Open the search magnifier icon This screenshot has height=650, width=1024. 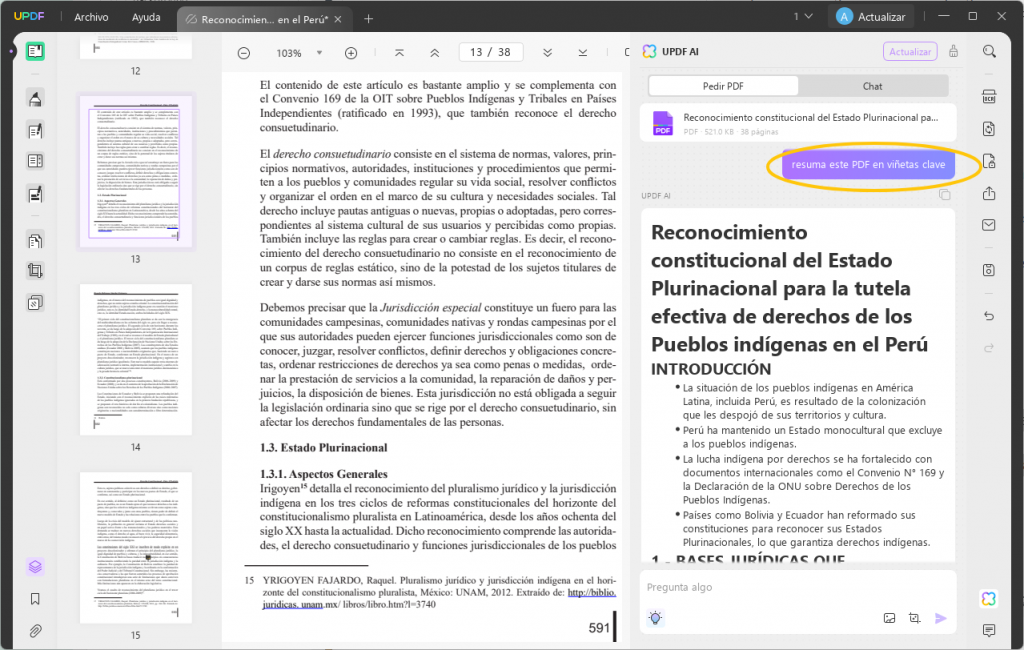click(x=989, y=52)
